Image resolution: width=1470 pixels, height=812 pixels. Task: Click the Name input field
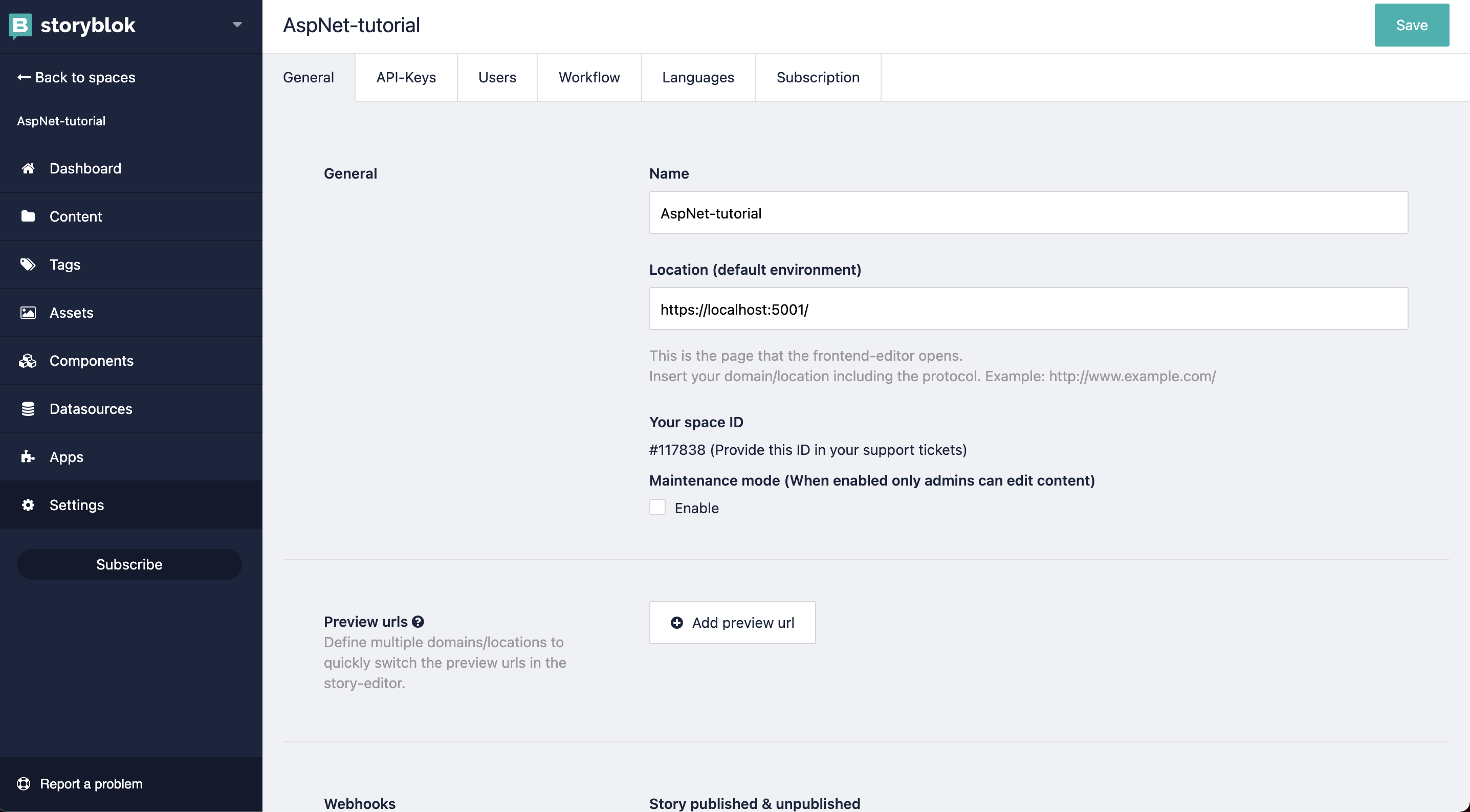coord(1029,212)
